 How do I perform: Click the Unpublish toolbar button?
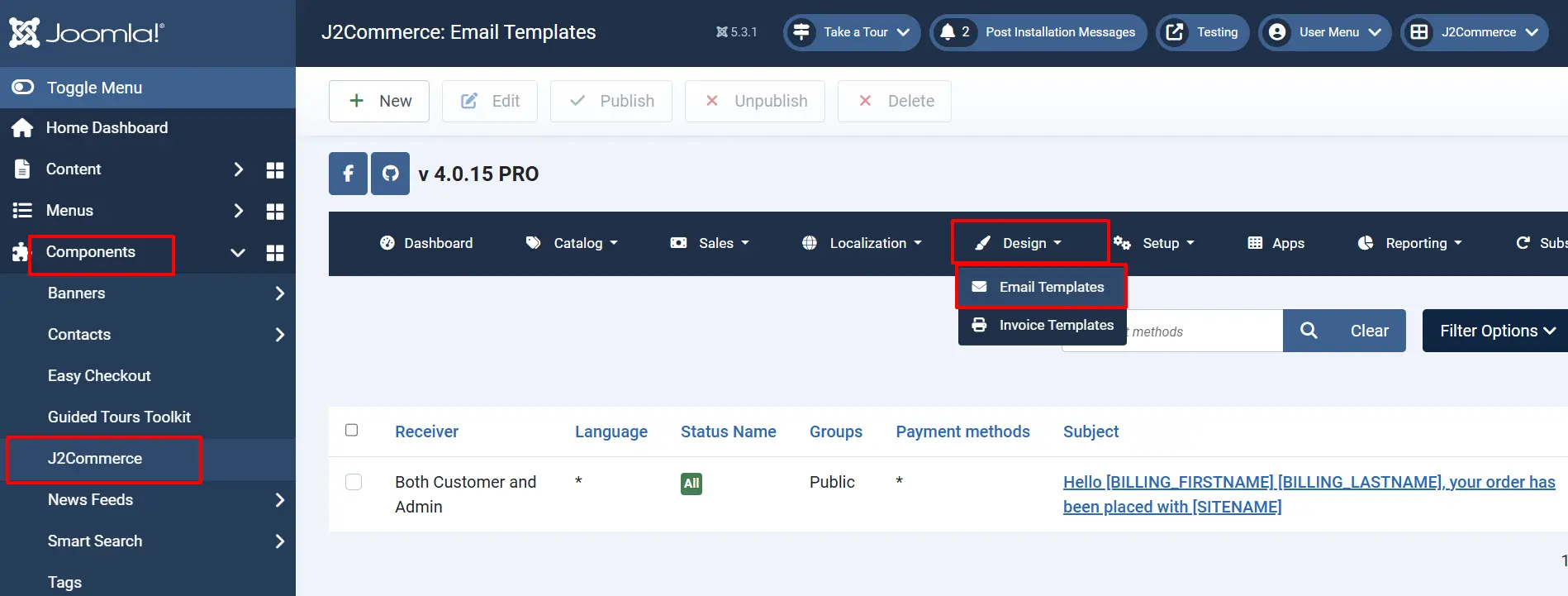[x=755, y=101]
